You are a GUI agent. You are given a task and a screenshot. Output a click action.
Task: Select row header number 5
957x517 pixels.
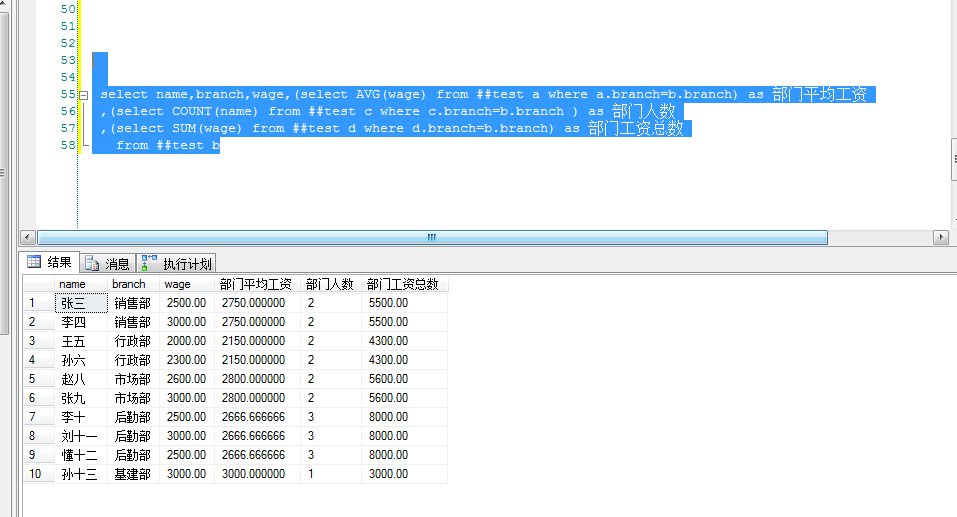click(x=39, y=379)
